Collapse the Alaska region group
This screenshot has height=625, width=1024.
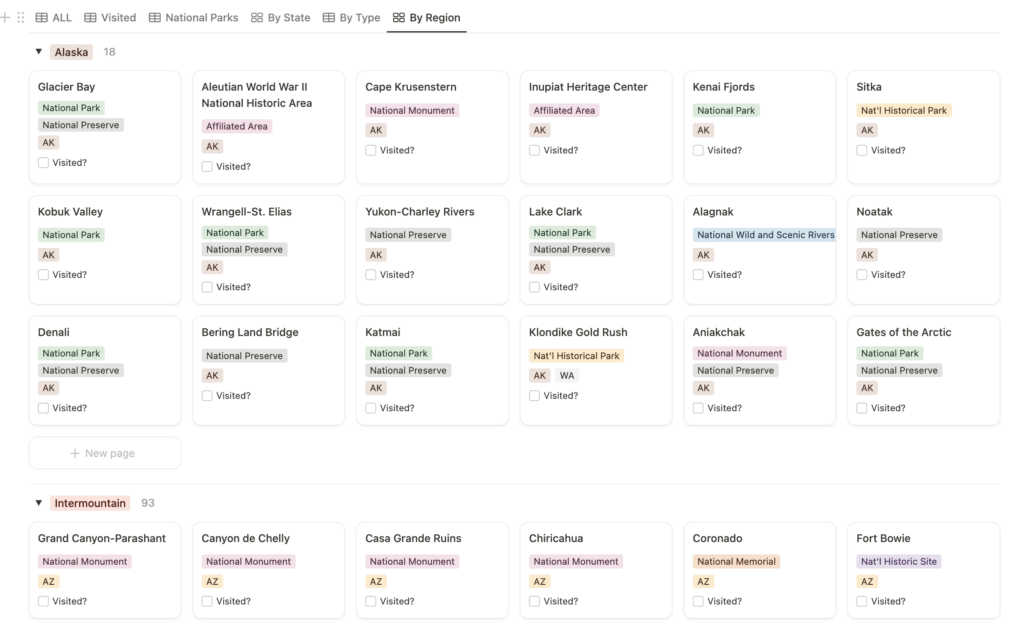[x=38, y=51]
